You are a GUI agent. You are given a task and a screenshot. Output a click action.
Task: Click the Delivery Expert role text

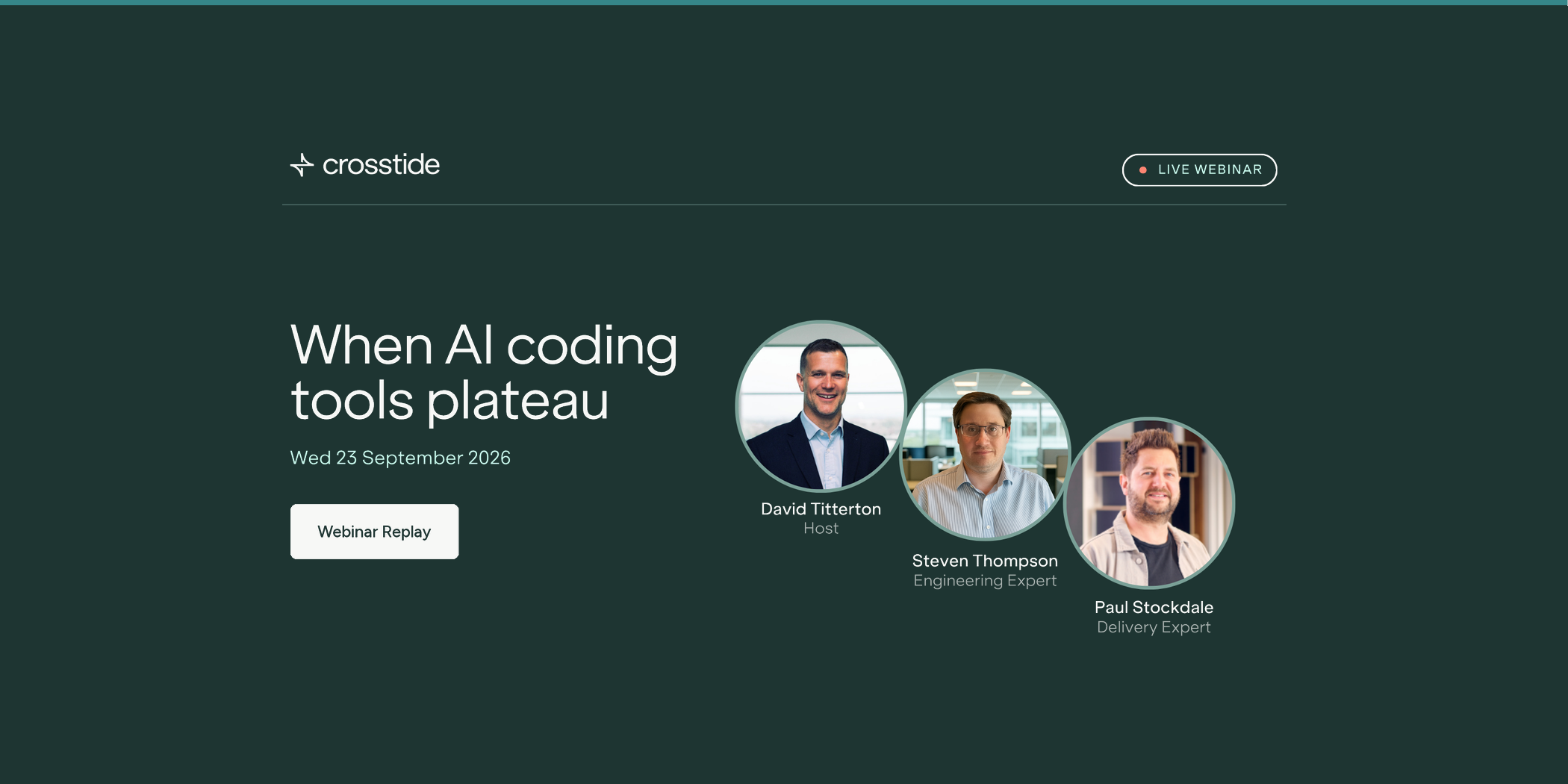[1154, 628]
